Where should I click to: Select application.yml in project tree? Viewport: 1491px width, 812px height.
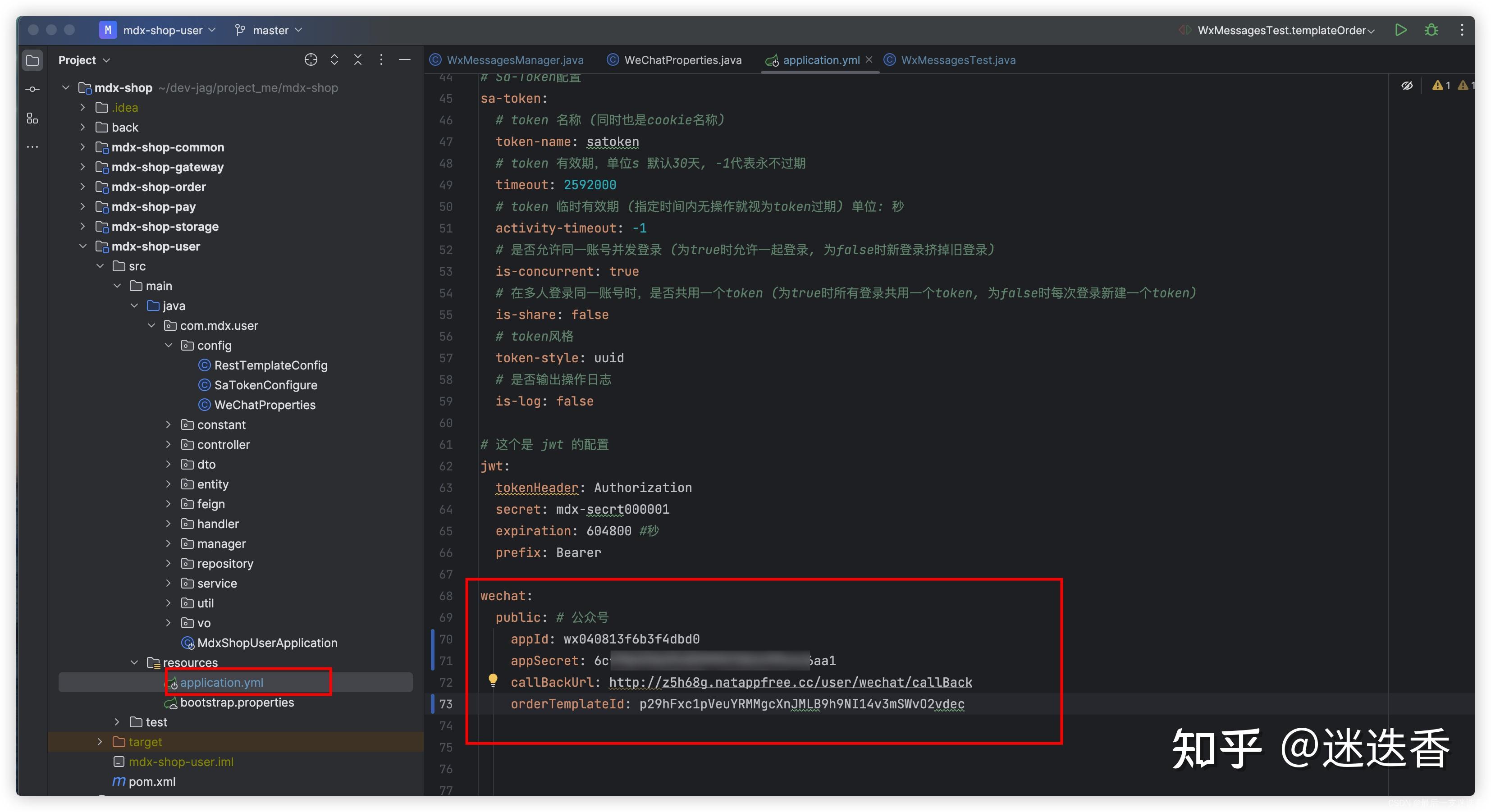221,682
